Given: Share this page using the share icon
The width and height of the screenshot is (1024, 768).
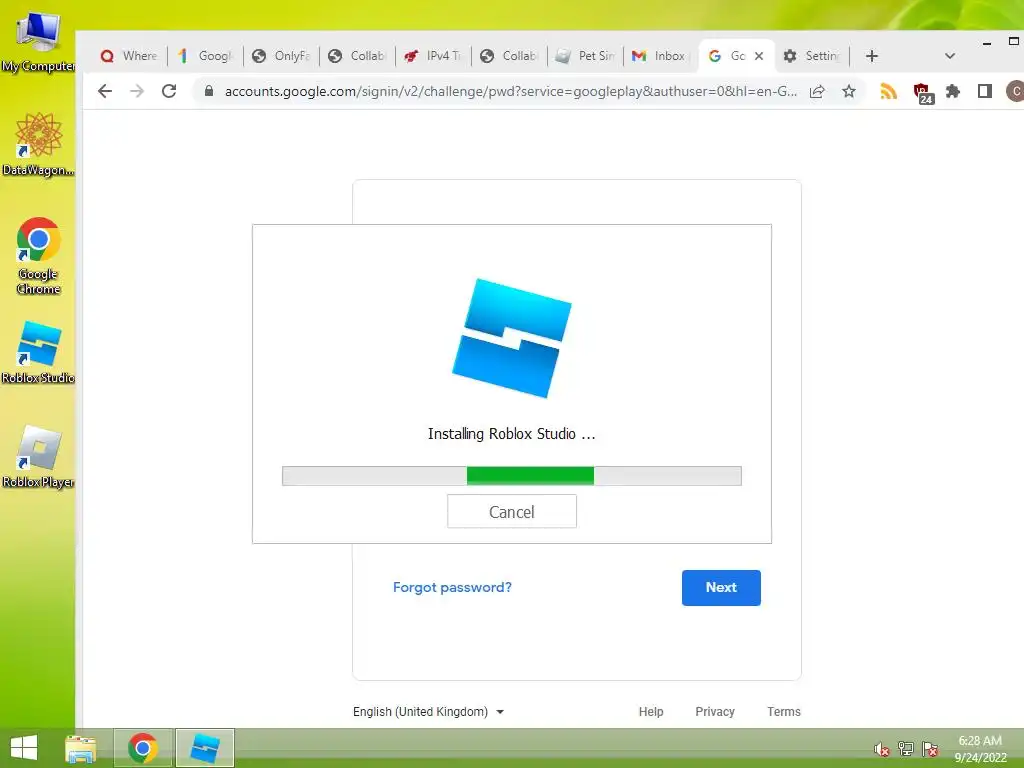Looking at the screenshot, I should [x=817, y=91].
